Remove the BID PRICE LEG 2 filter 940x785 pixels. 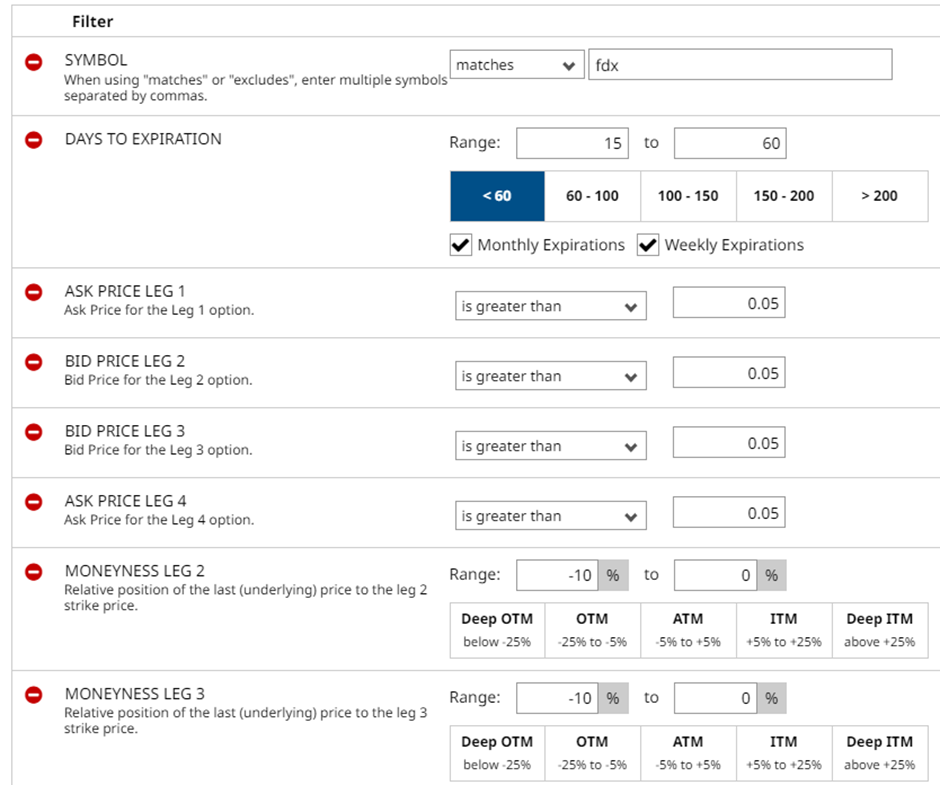pos(33,362)
